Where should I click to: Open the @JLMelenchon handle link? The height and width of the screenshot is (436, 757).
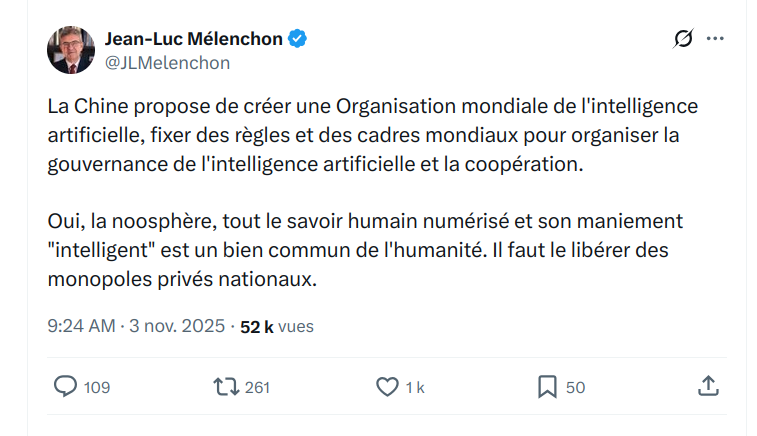[167, 62]
